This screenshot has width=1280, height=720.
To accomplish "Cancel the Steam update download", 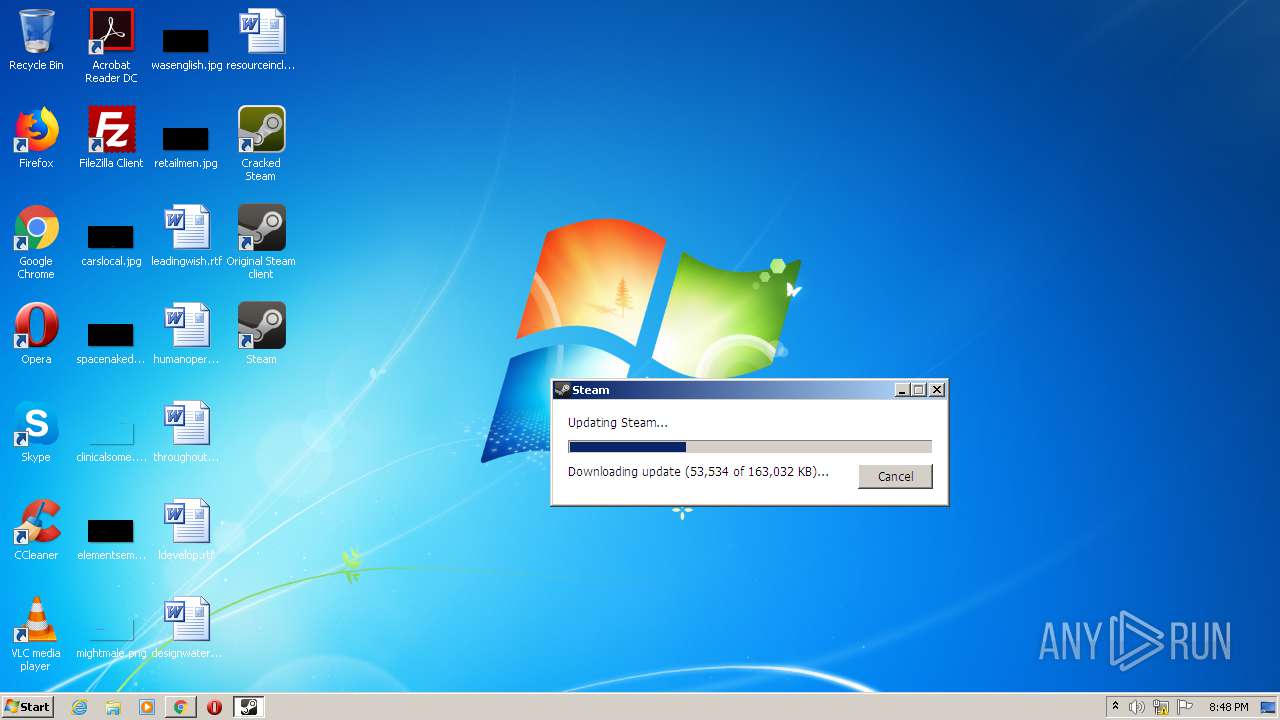I will point(895,476).
